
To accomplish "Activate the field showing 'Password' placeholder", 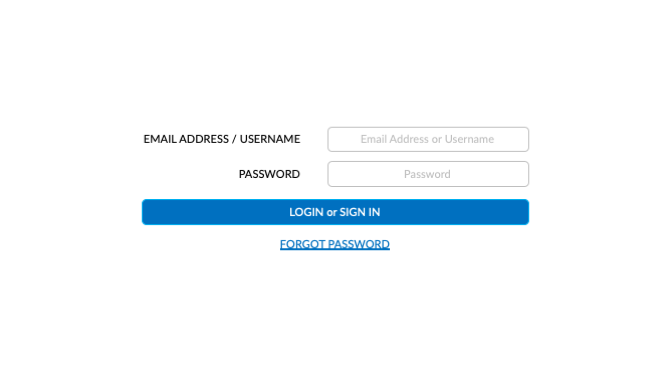I will click(428, 174).
